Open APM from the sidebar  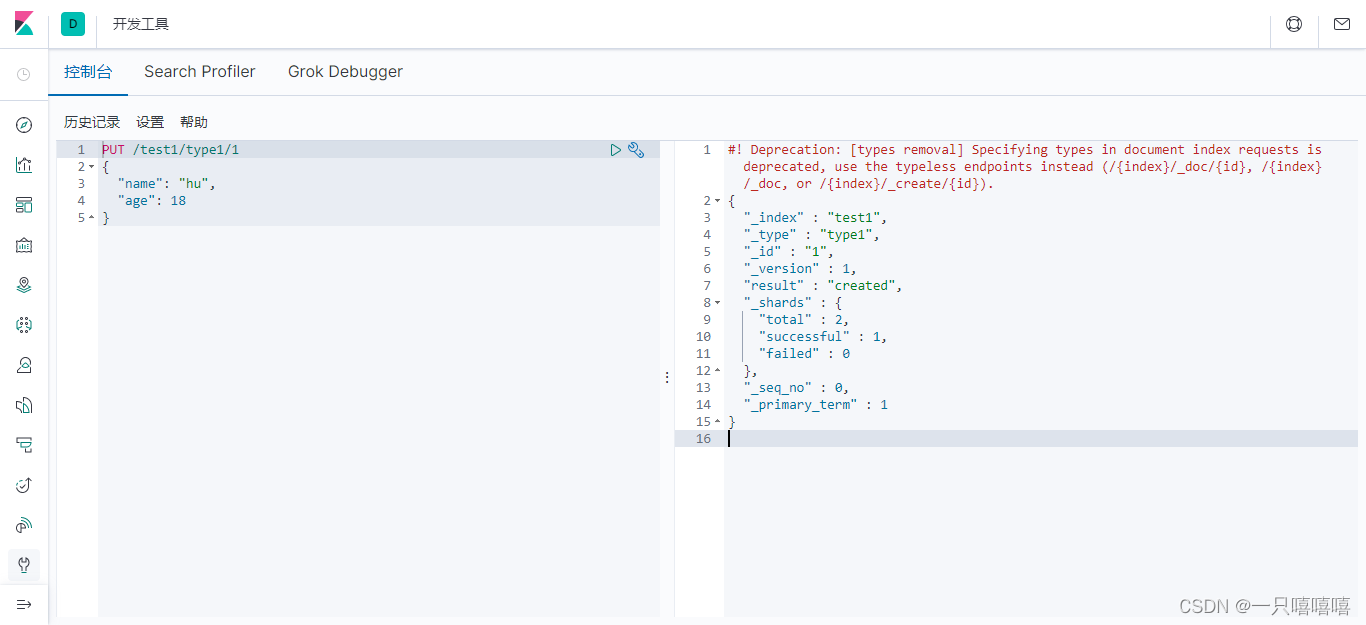pos(24,445)
